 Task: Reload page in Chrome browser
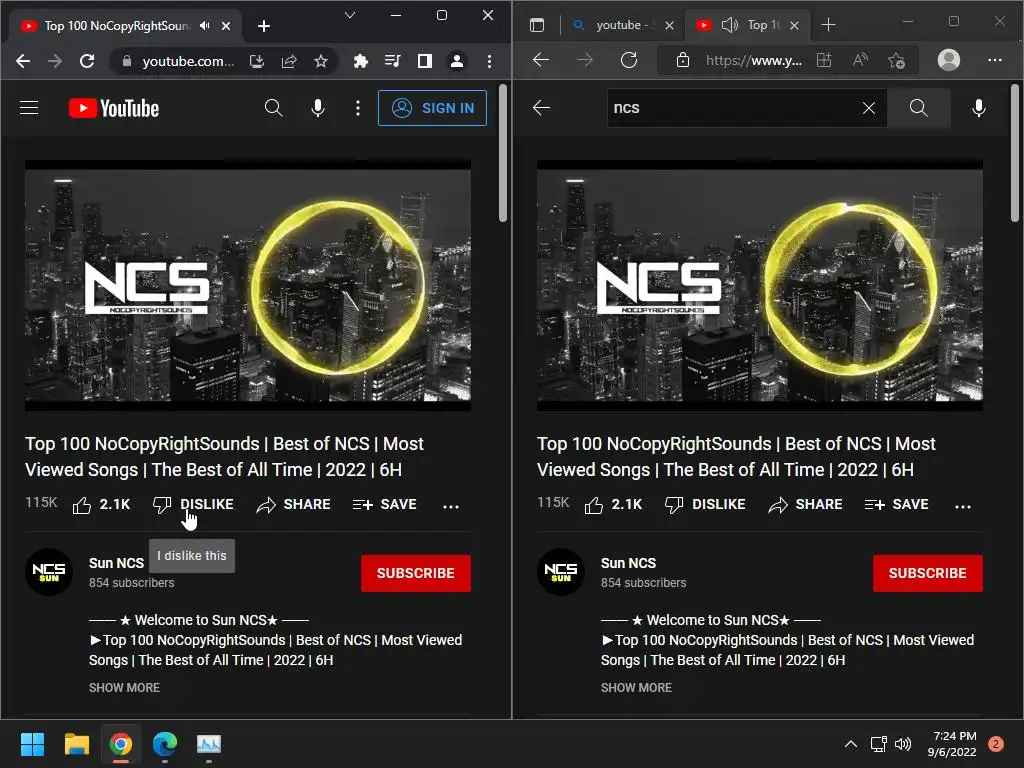point(87,61)
